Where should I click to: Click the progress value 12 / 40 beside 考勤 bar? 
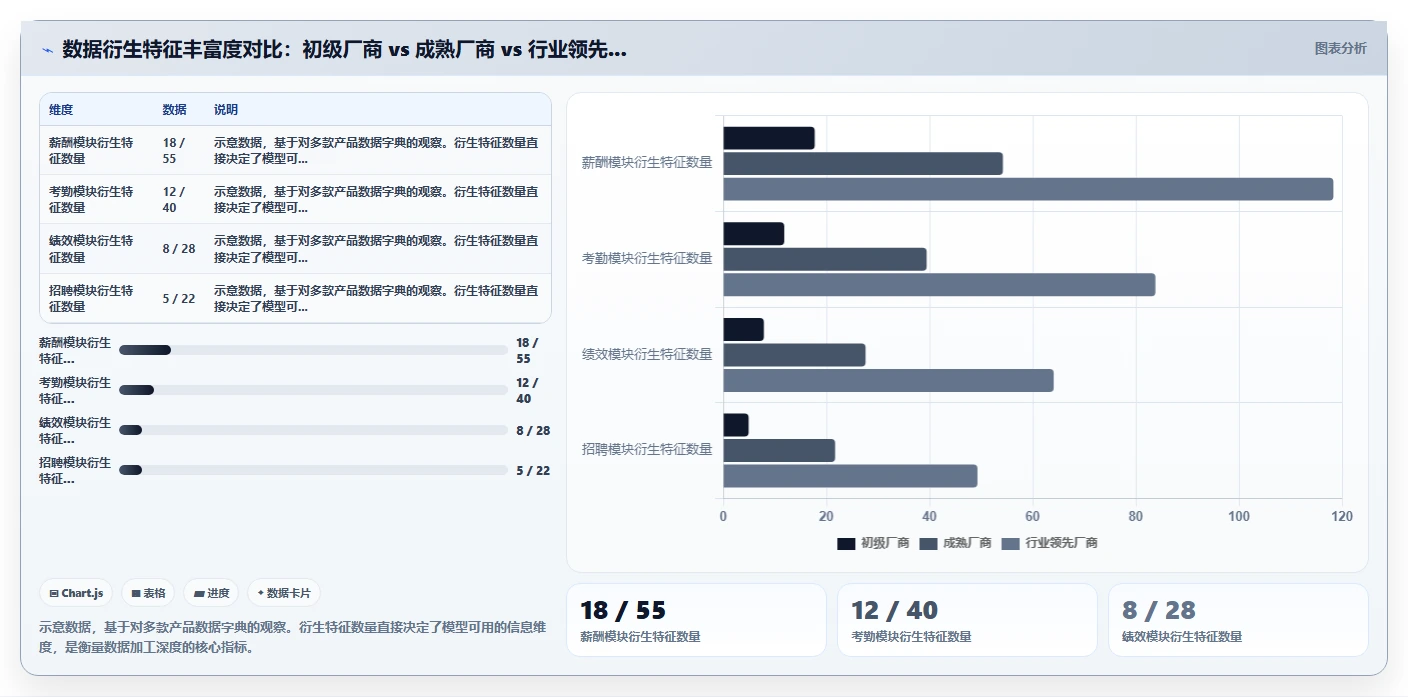click(x=527, y=390)
